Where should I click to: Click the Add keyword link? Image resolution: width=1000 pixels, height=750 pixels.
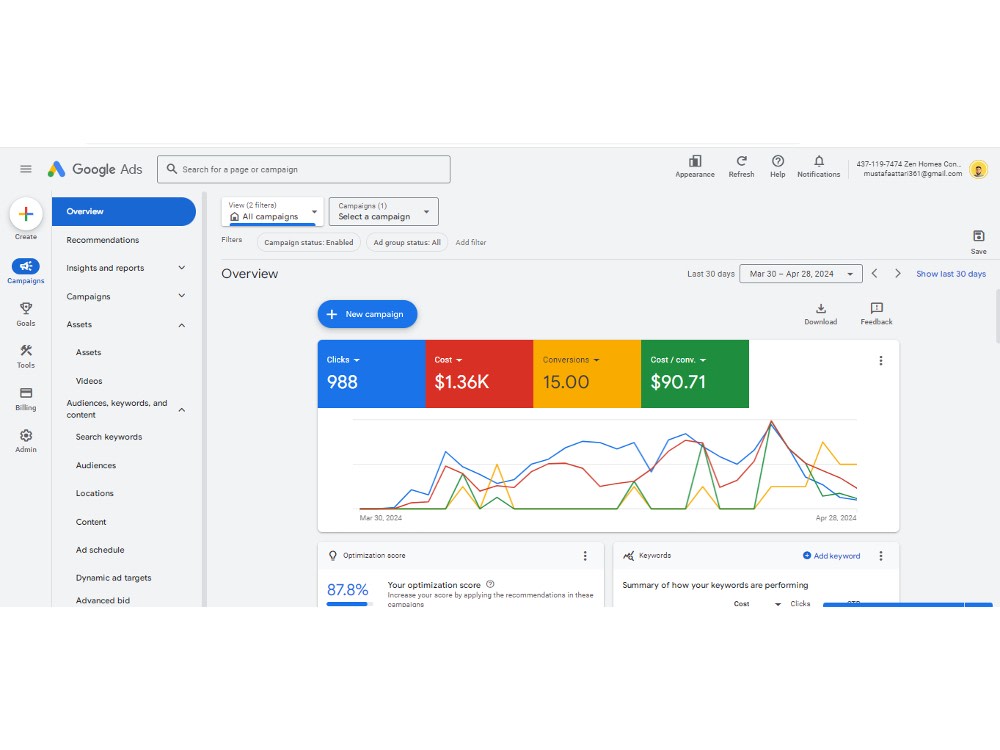click(x=832, y=556)
